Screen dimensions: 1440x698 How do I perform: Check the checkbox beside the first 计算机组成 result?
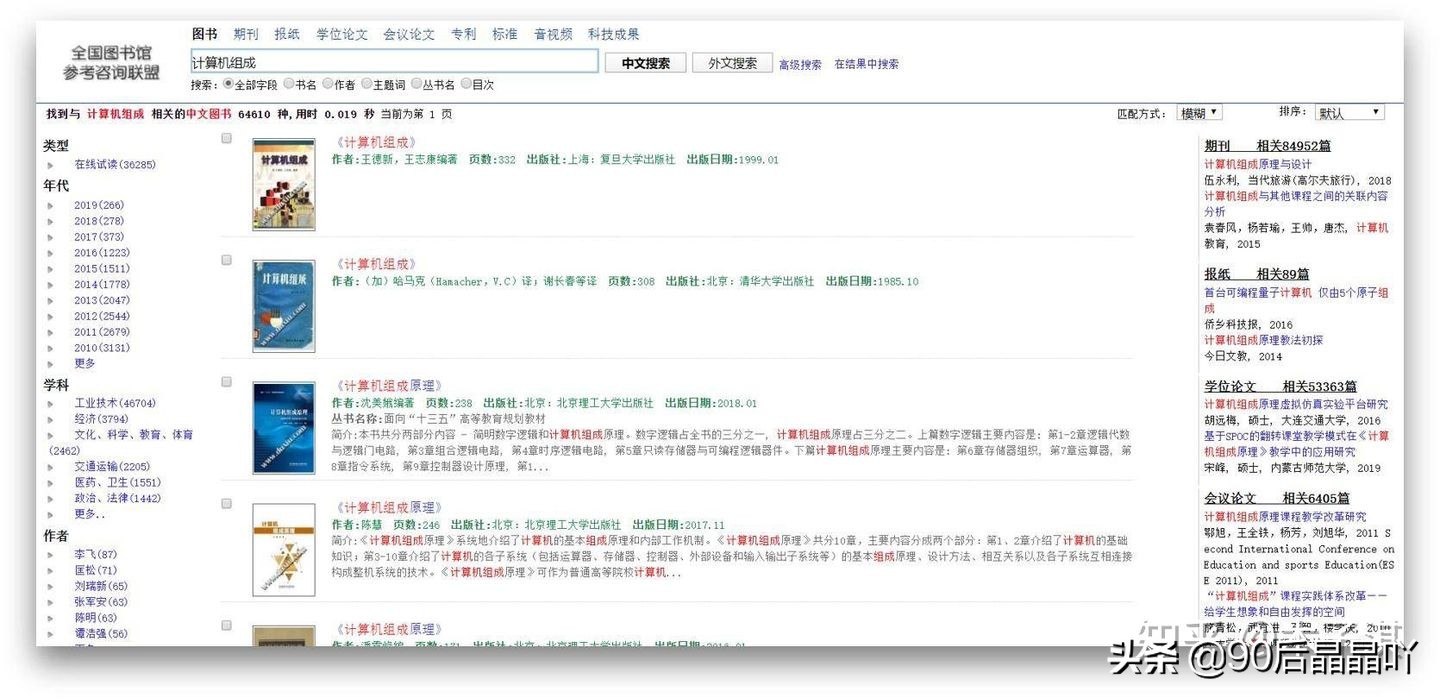coord(226,139)
